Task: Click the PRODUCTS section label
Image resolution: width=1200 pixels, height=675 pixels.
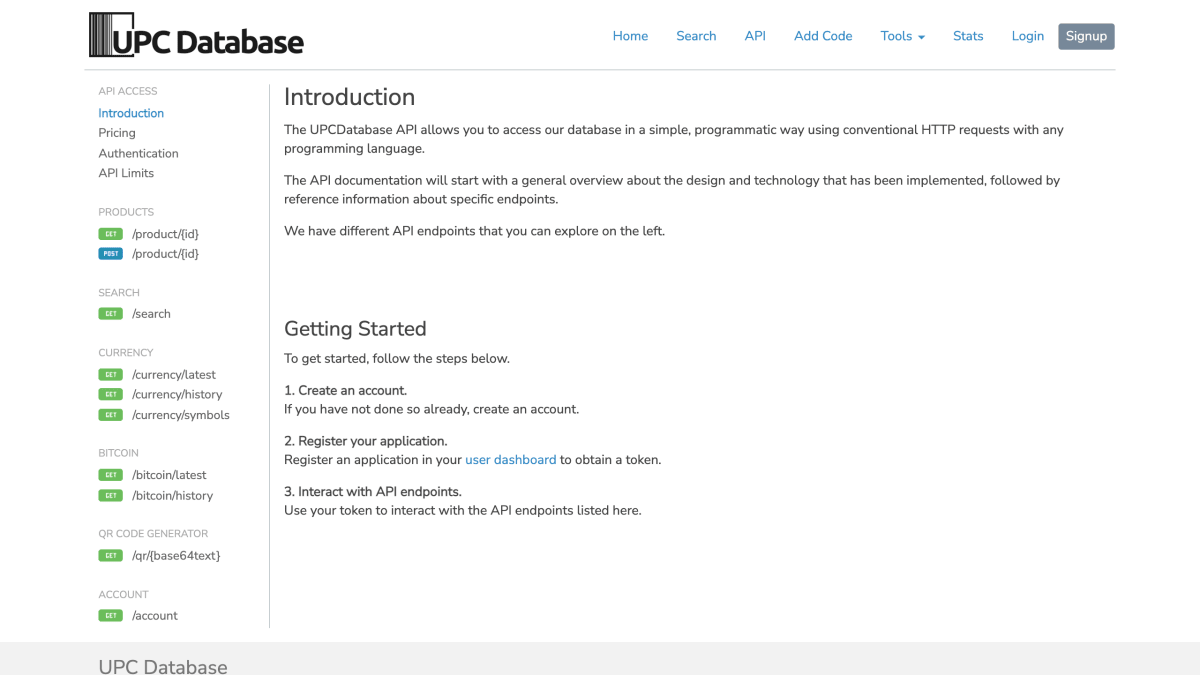Action: point(126,212)
